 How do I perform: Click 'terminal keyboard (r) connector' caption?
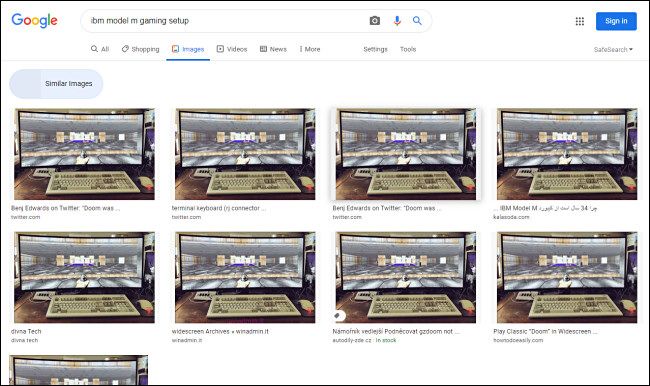218,208
